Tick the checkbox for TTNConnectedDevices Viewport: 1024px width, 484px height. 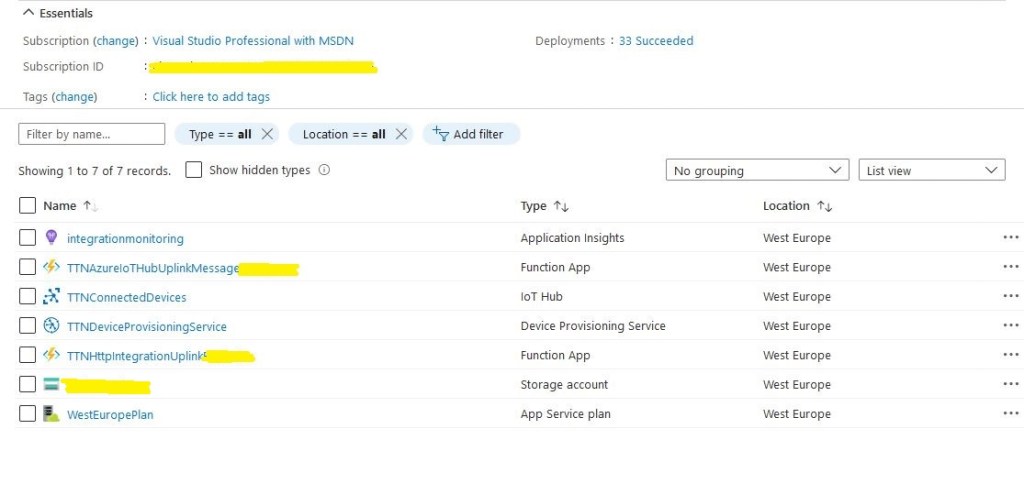coord(27,297)
